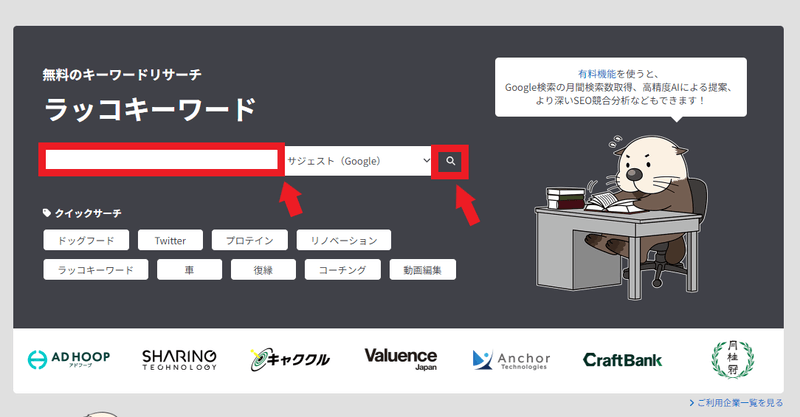Focus the keyword search input field
This screenshot has width=800, height=417.
(162, 160)
